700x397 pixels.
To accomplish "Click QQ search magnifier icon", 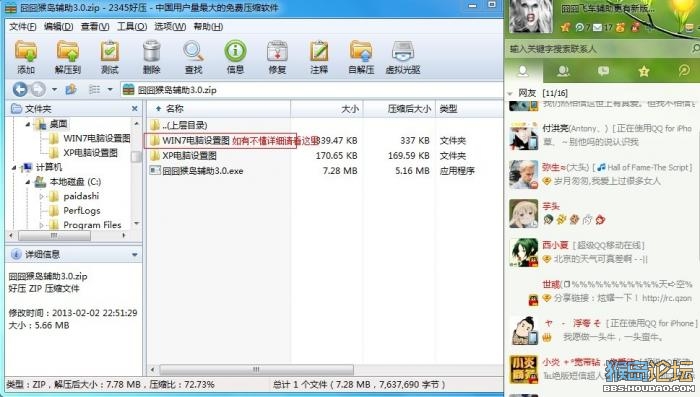I will tap(695, 48).
